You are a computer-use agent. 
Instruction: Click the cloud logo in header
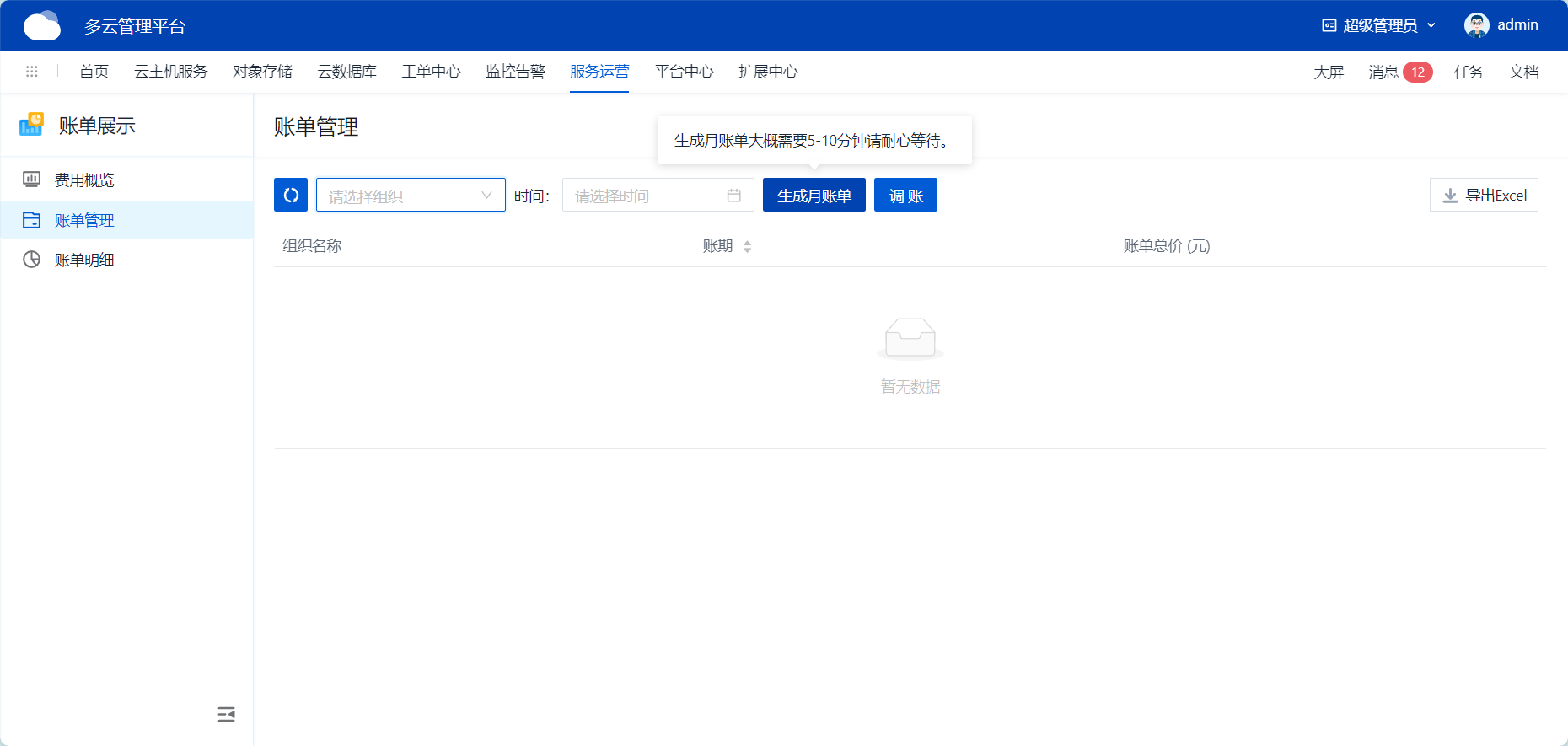tap(42, 26)
